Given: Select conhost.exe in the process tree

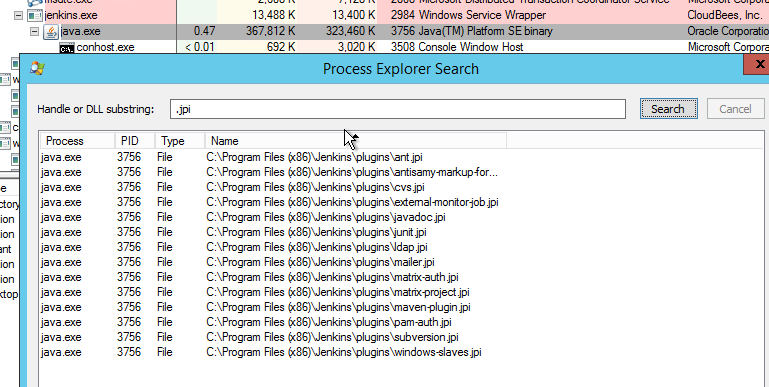Looking at the screenshot, I should [x=105, y=48].
